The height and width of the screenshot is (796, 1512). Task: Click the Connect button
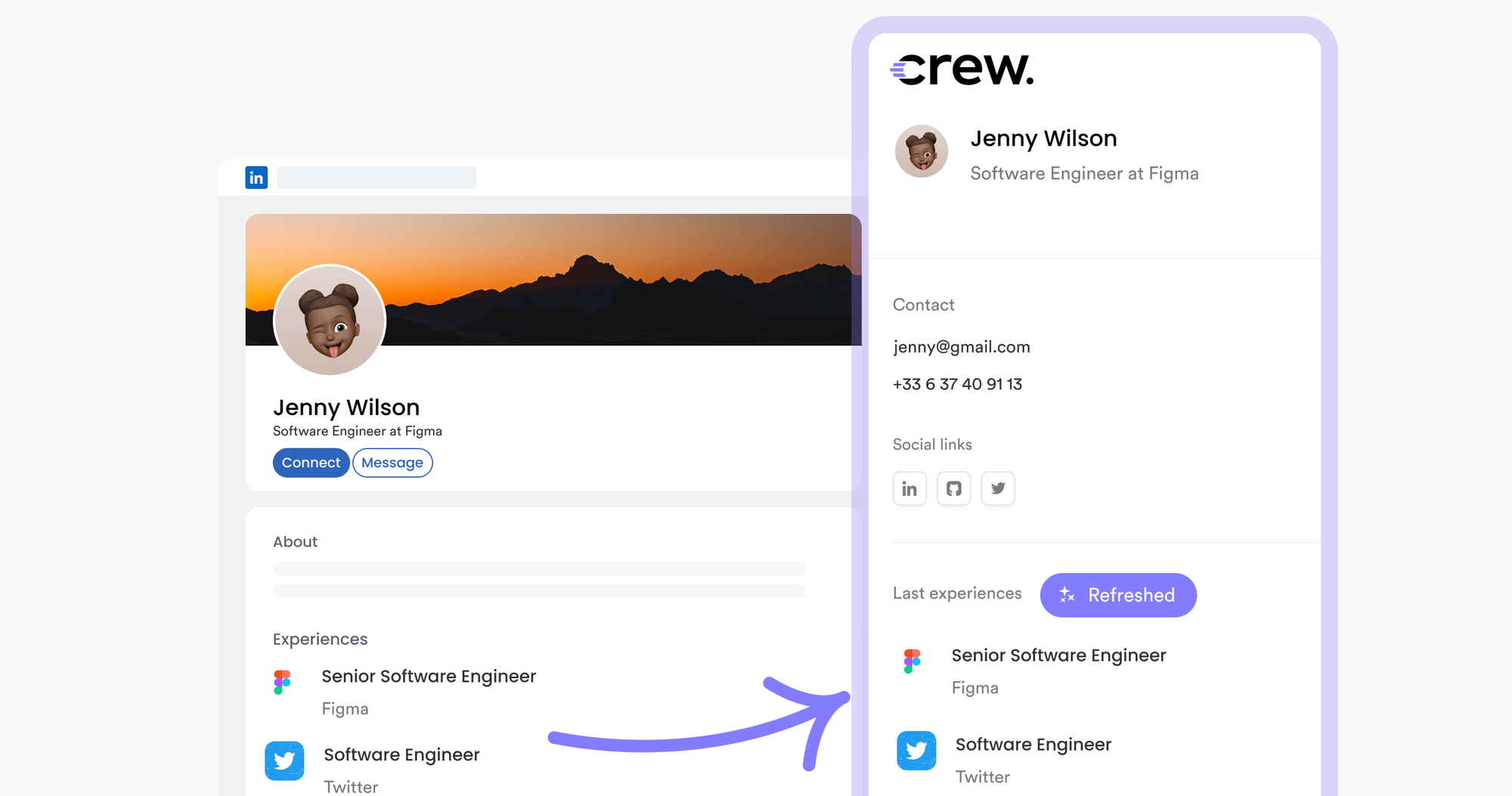coord(311,463)
